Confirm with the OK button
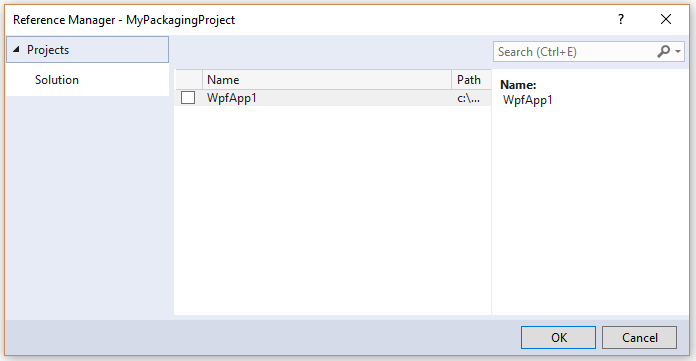This screenshot has width=696, height=361. click(x=558, y=337)
